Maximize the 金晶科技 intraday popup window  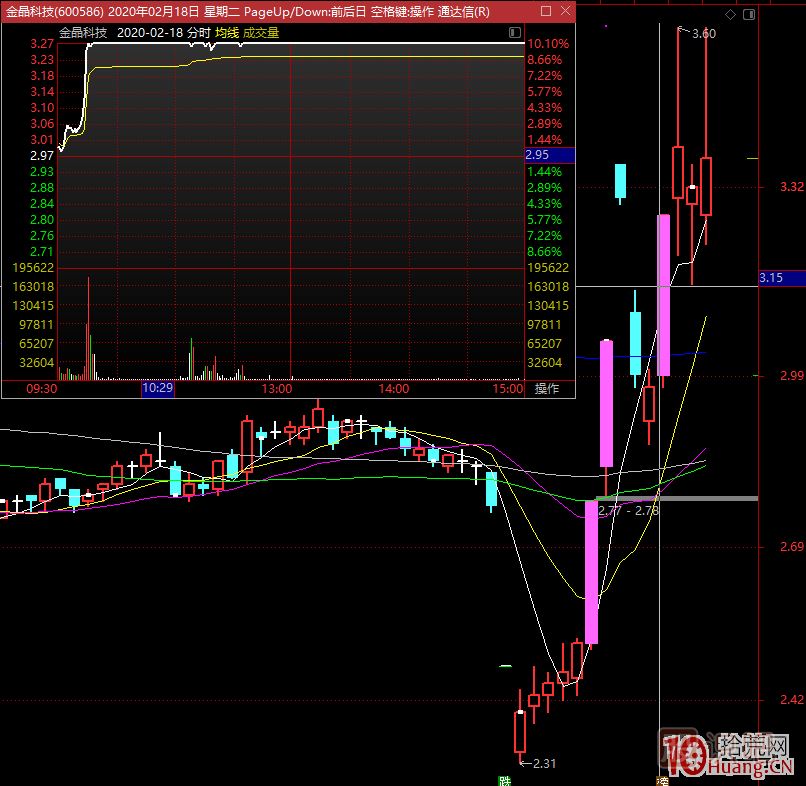pos(545,11)
